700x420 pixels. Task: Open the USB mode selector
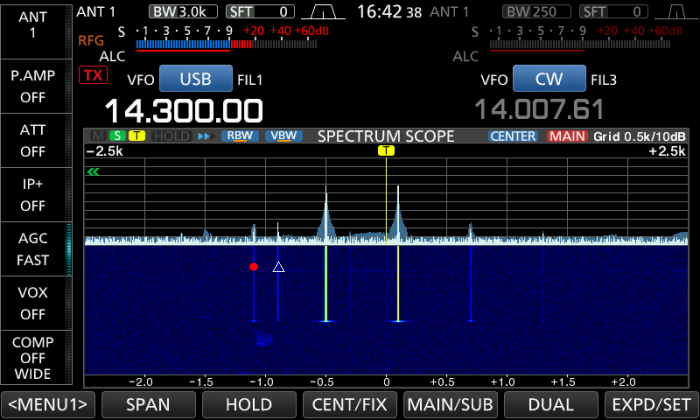(x=196, y=79)
